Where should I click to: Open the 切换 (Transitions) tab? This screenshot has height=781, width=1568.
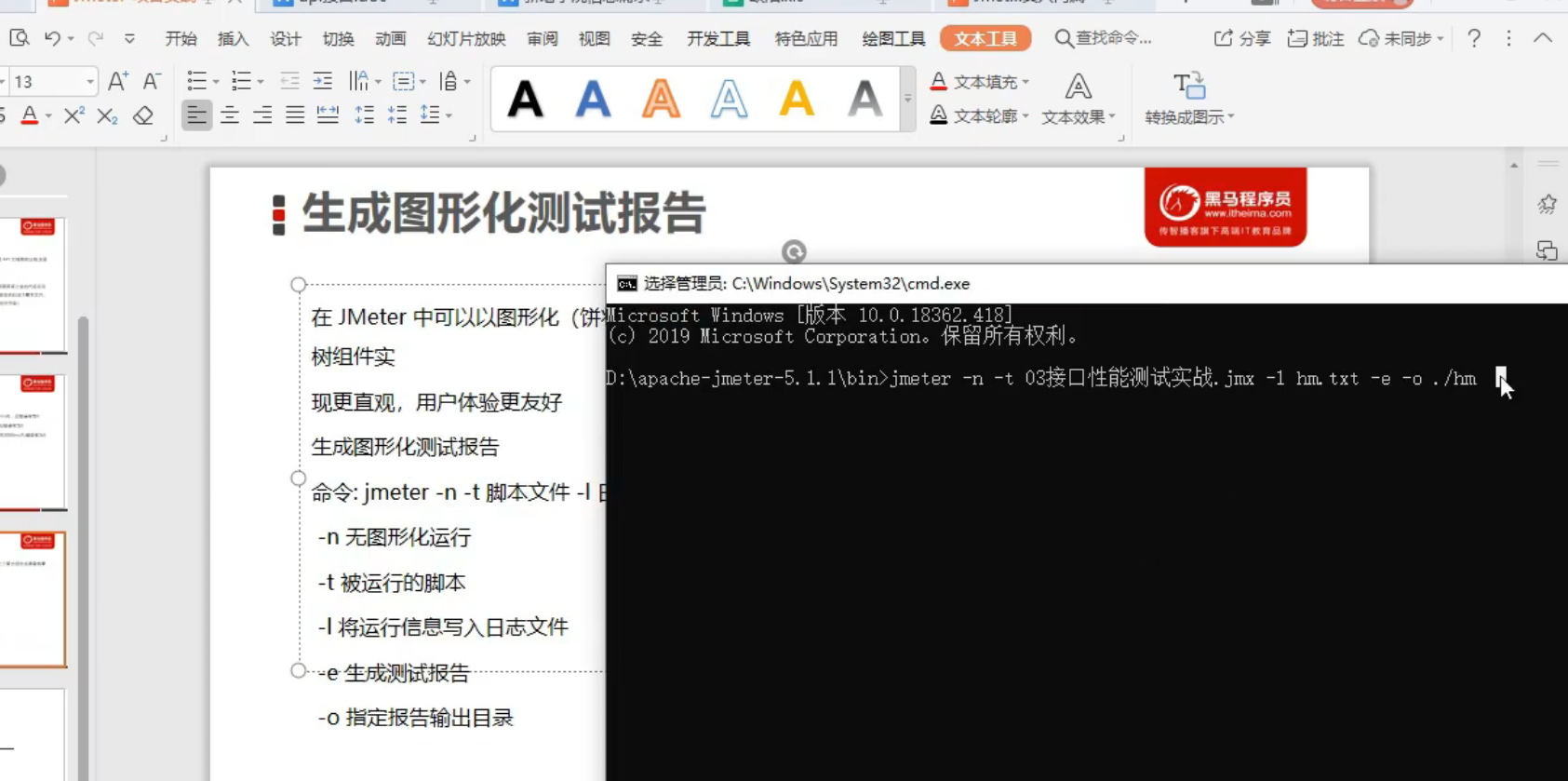(339, 38)
